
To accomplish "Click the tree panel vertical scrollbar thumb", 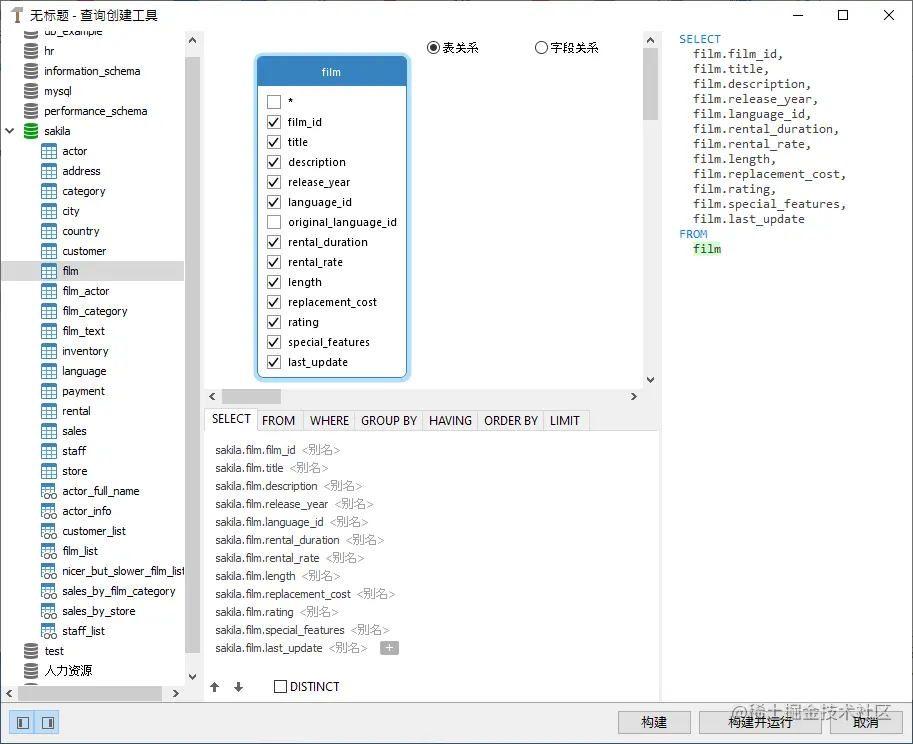I will point(192,355).
